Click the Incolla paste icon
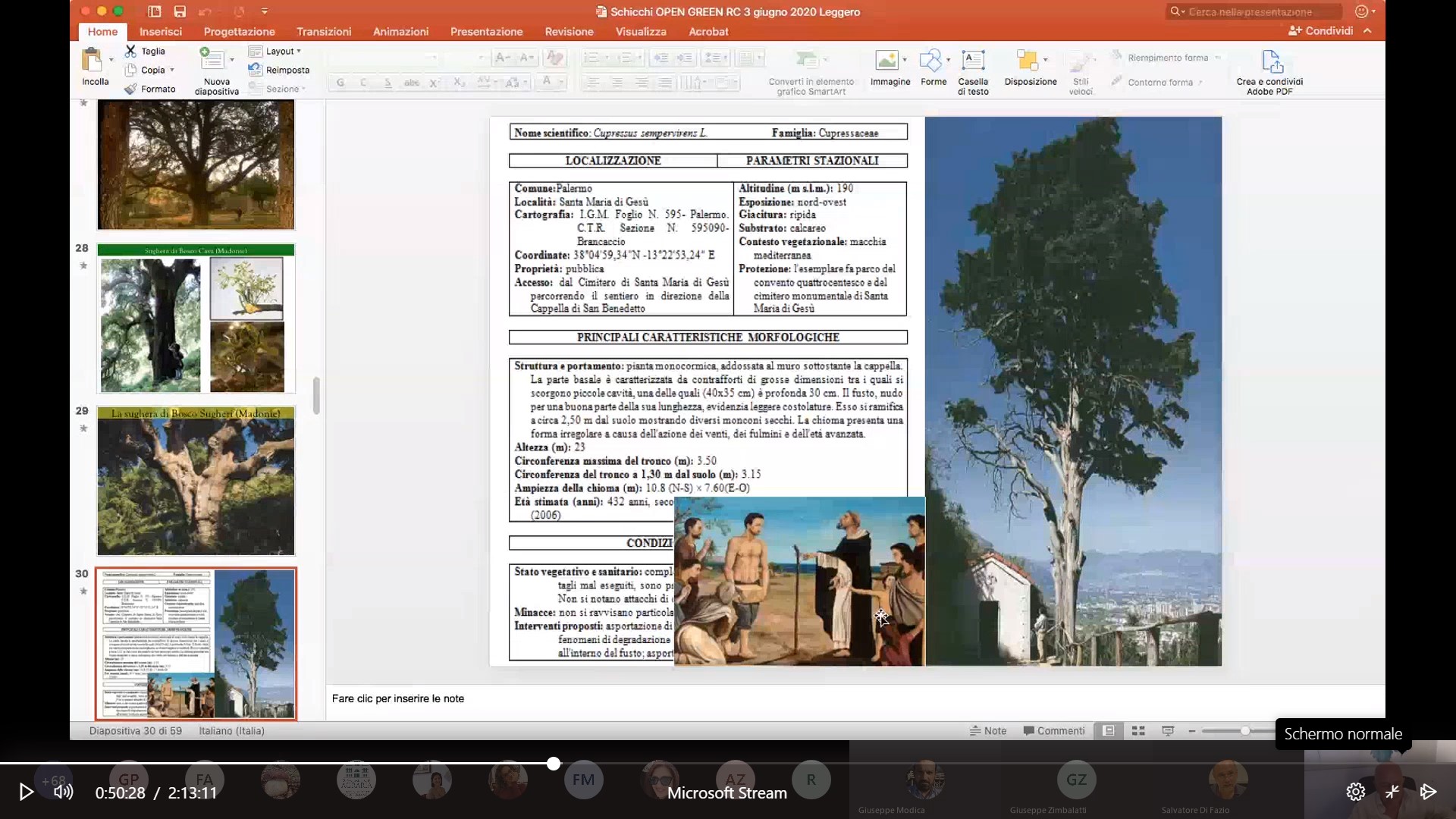This screenshot has width=1456, height=819. (93, 61)
